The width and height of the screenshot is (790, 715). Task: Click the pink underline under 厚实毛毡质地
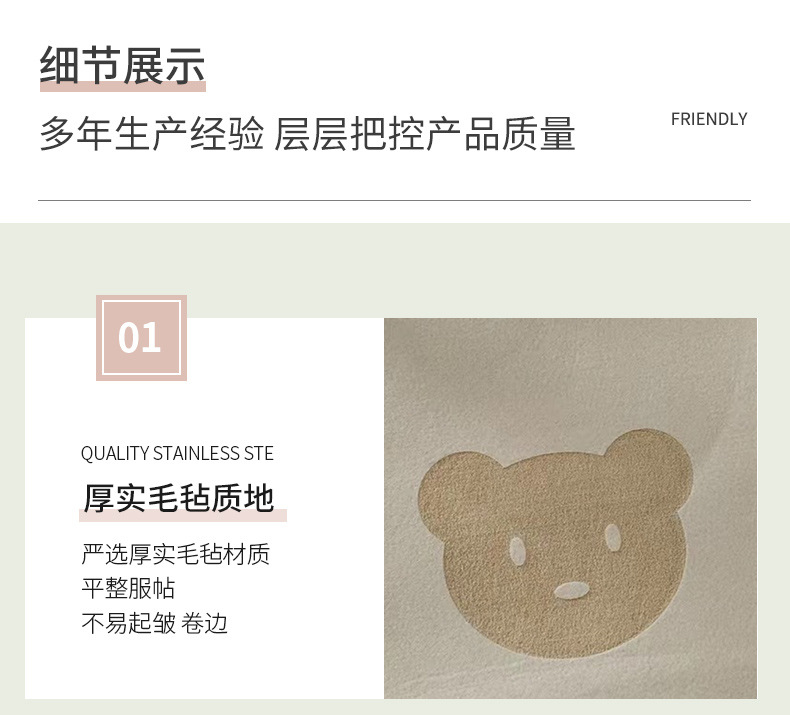(x=183, y=515)
